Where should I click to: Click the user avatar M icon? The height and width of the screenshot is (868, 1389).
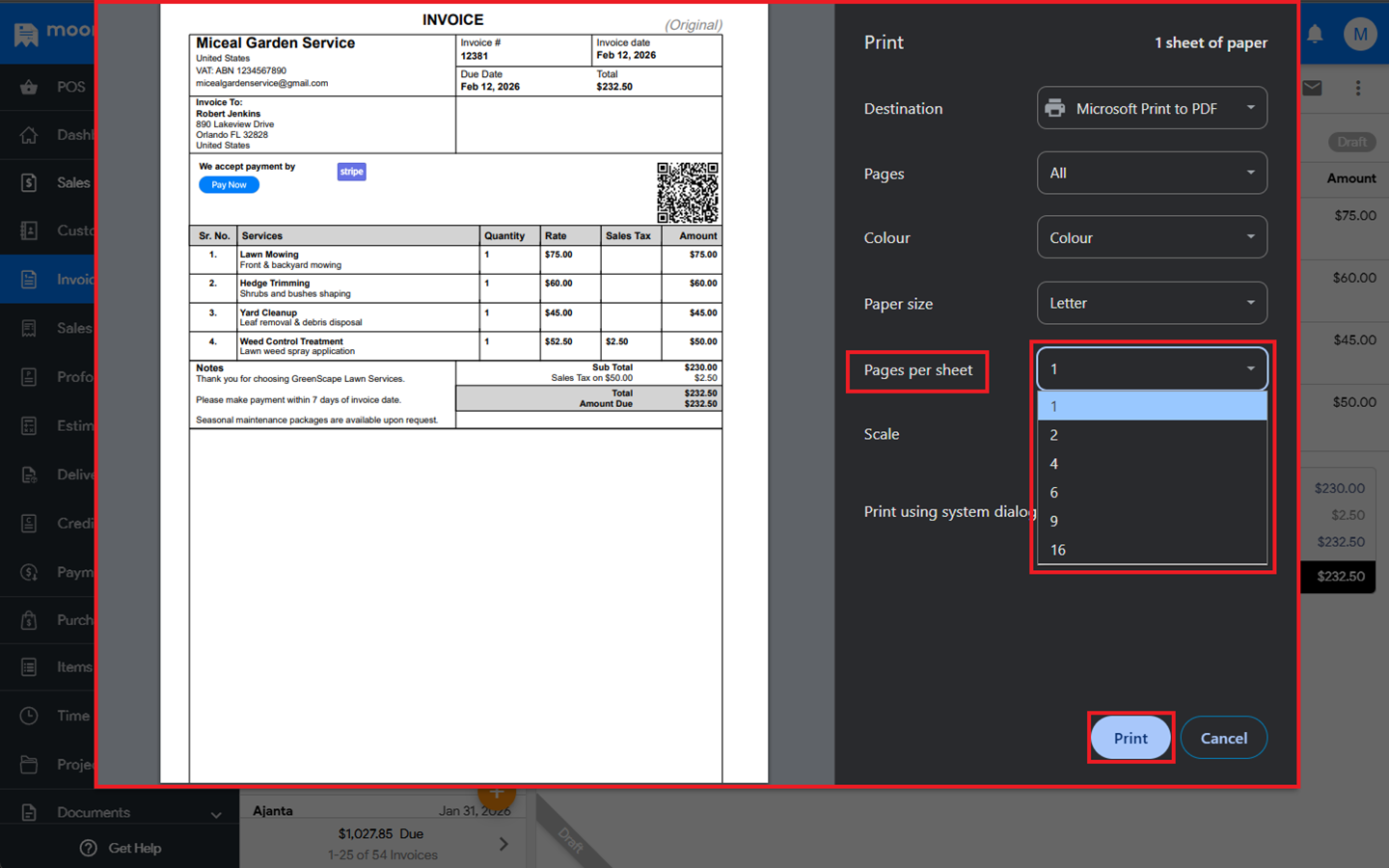1360,35
